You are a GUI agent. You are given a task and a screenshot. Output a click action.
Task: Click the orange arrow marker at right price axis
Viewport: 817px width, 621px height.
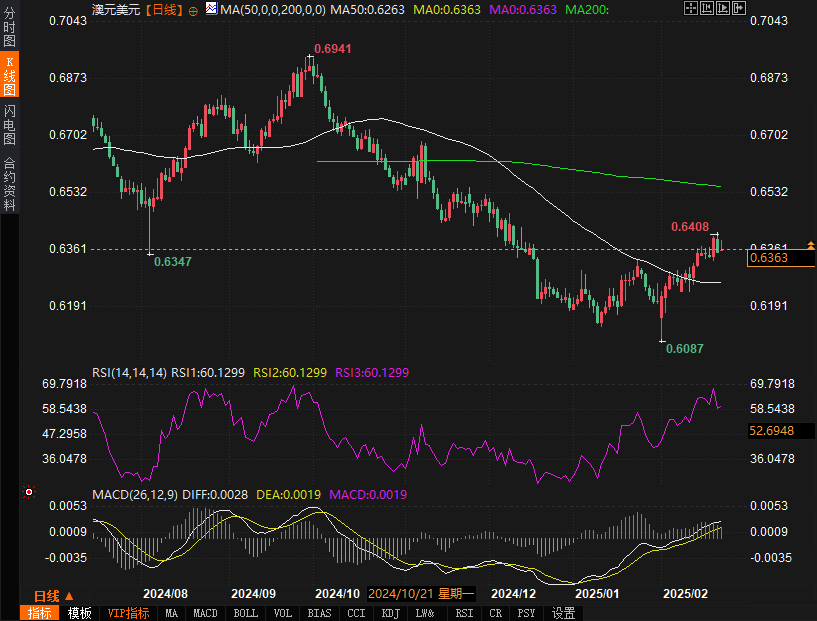810,244
